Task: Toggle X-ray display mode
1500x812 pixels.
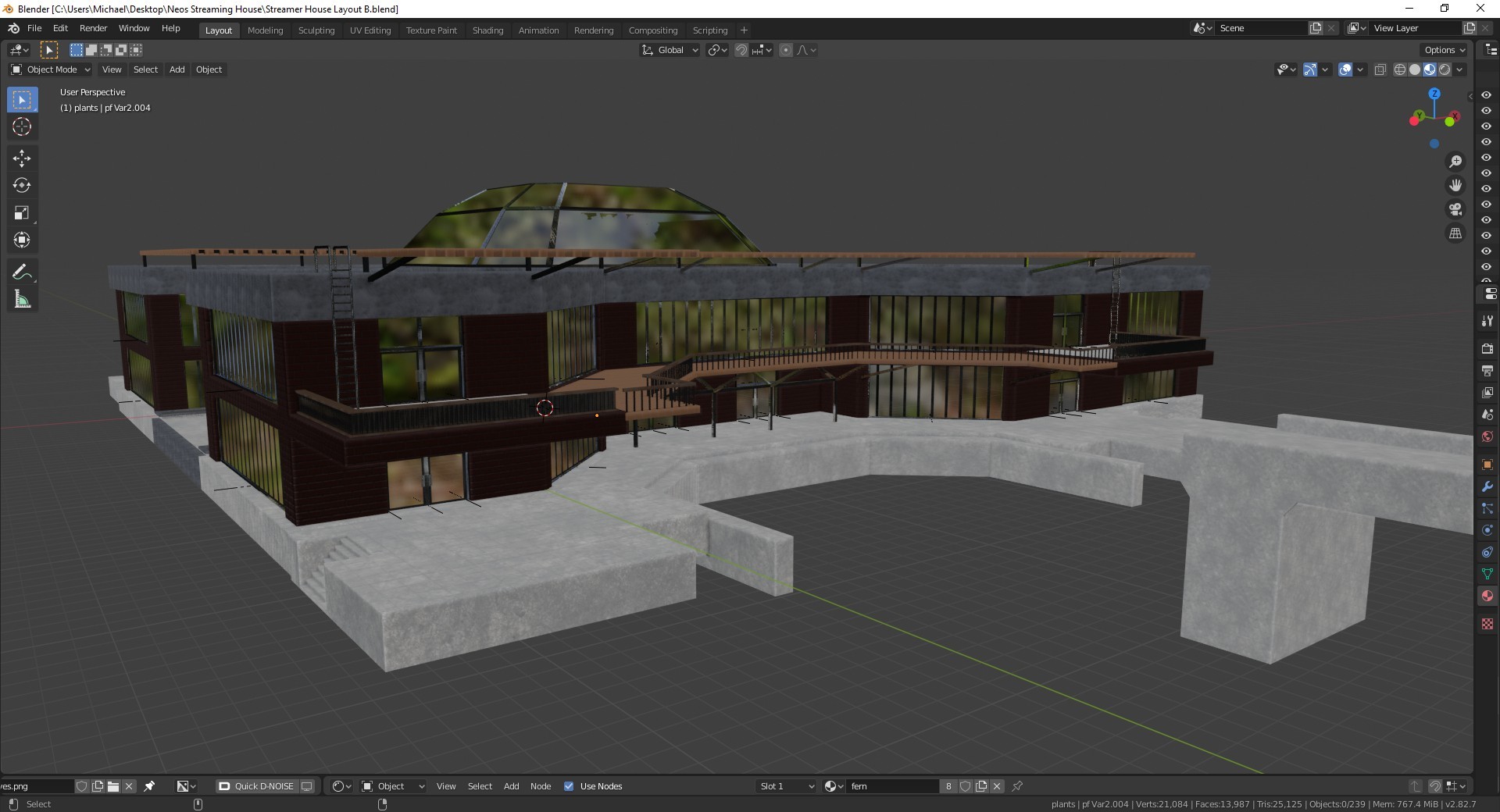Action: pyautogui.click(x=1380, y=69)
